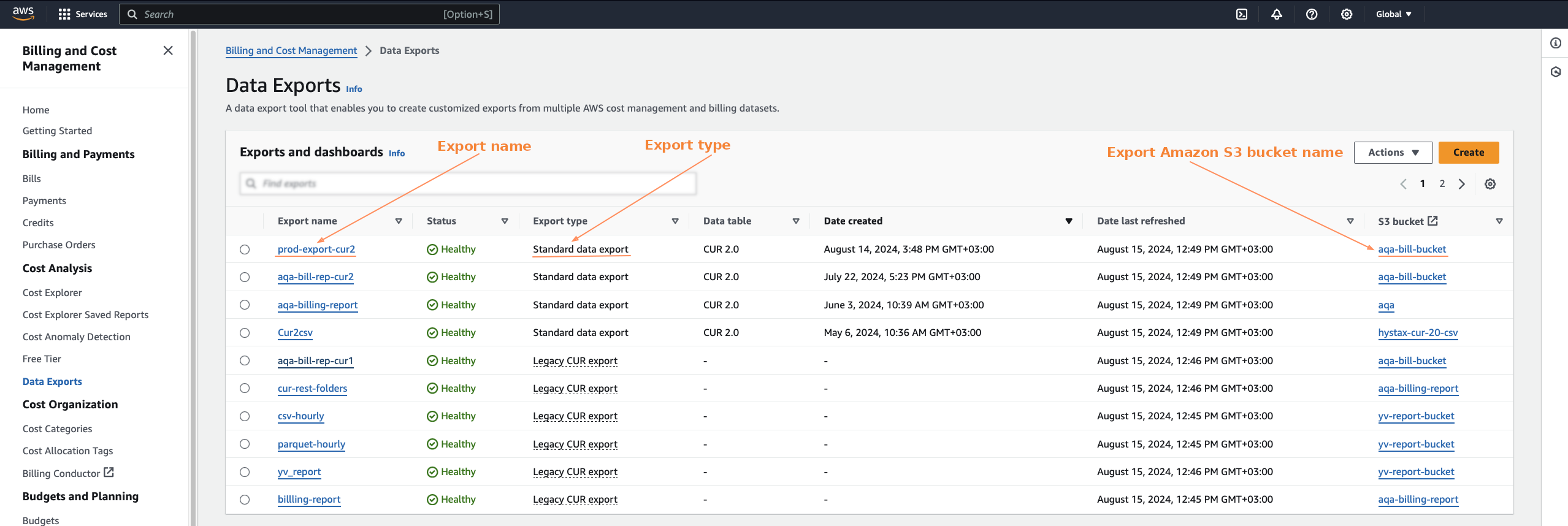Open the Info link beside Exports and dashboards

pos(397,153)
